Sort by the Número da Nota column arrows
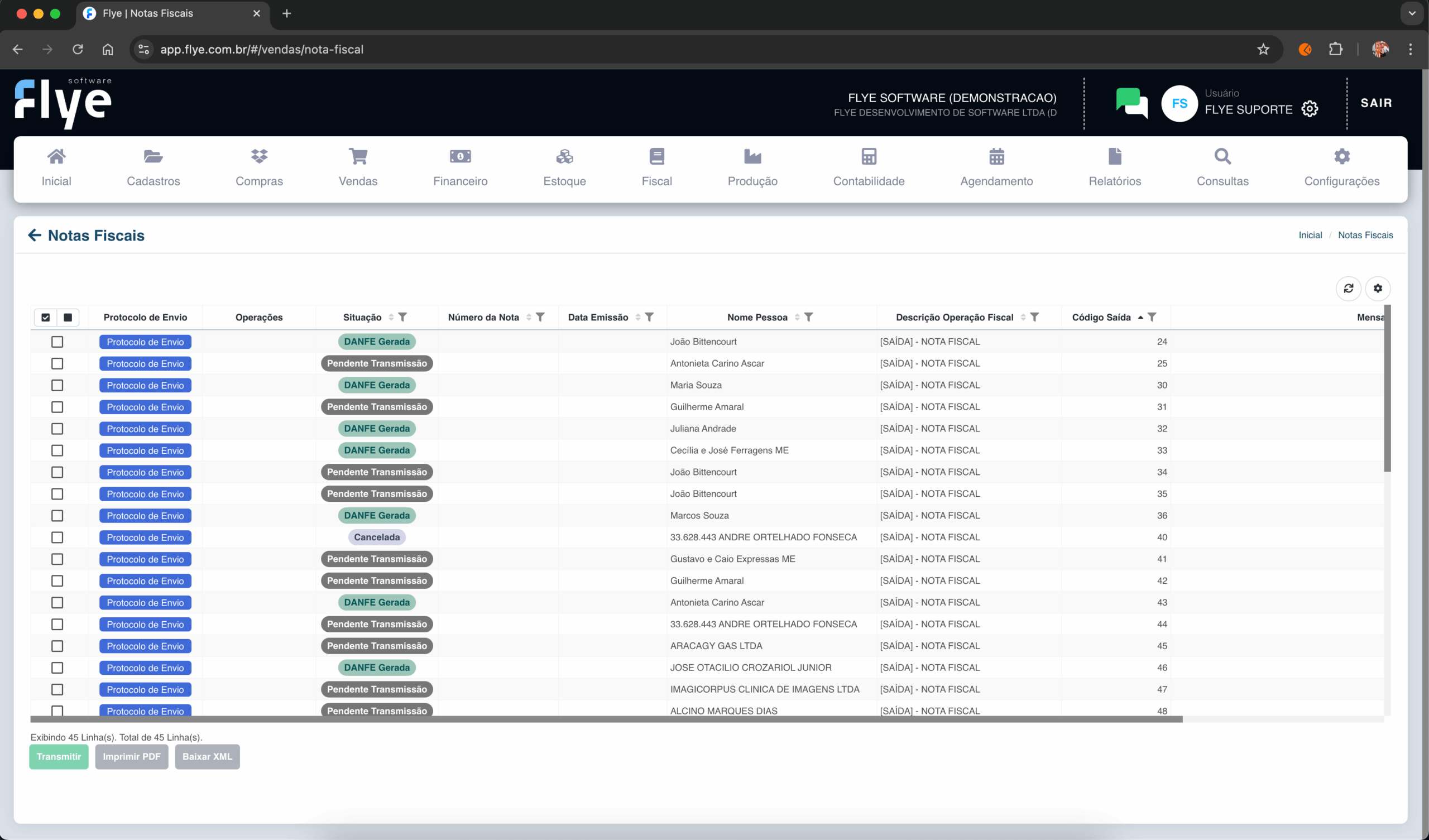 click(529, 317)
